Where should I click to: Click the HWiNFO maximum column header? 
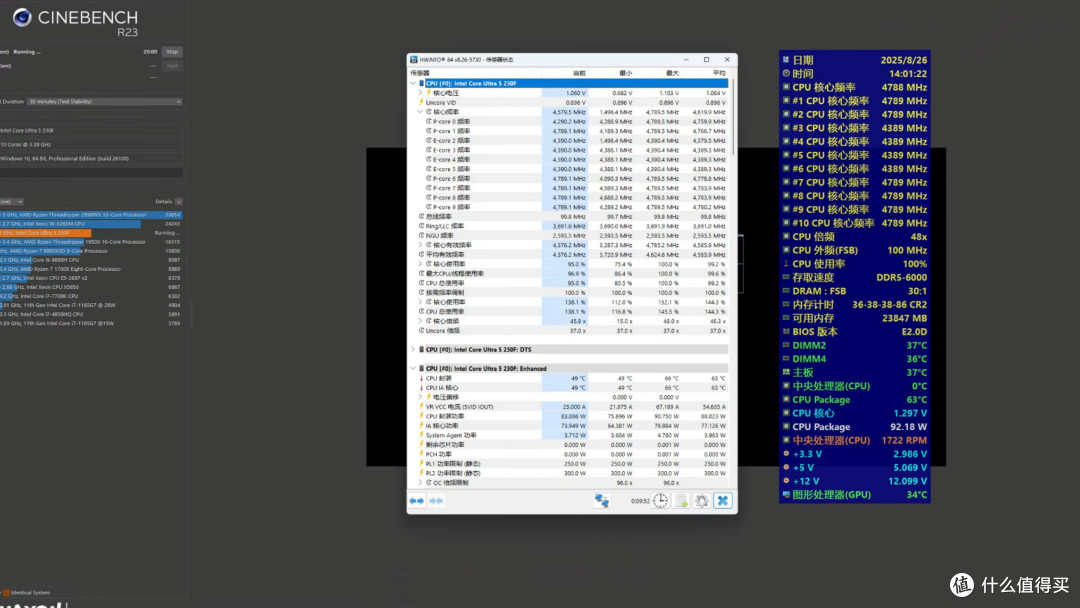(658, 73)
